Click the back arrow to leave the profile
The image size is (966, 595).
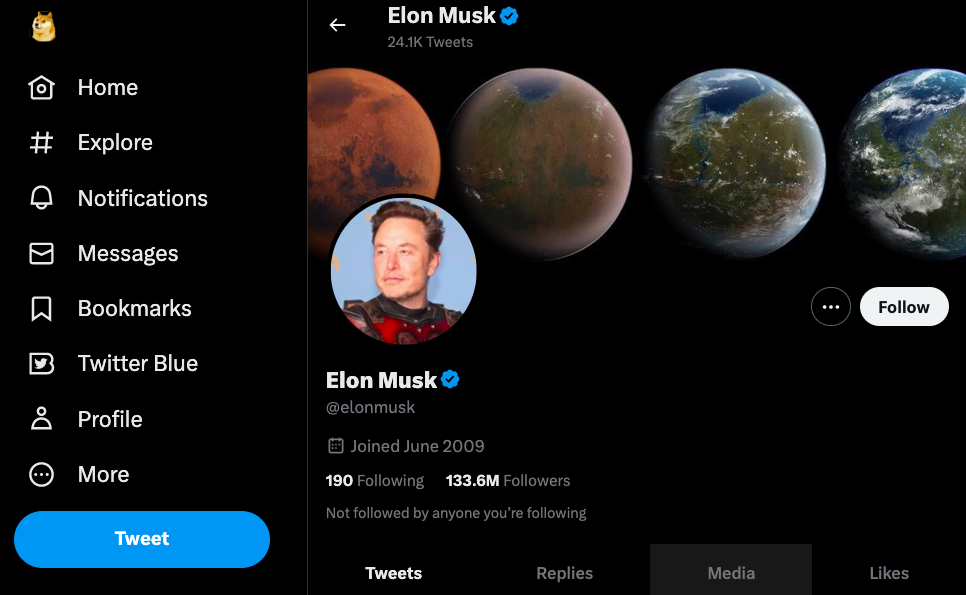pos(337,25)
